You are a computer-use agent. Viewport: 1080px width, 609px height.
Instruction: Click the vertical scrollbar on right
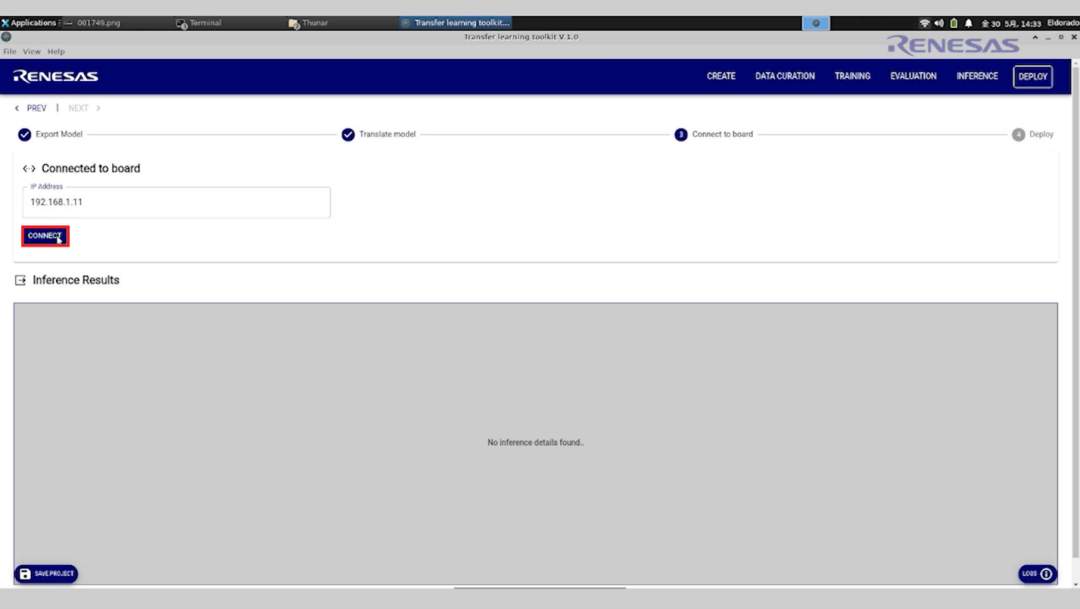tap(1075, 310)
